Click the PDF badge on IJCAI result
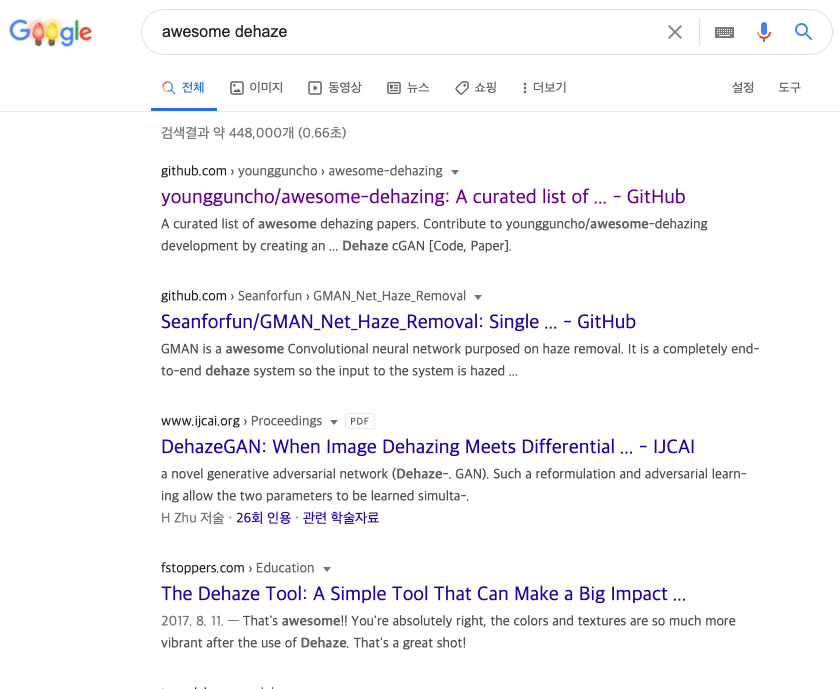The width and height of the screenshot is (840, 689). [359, 421]
